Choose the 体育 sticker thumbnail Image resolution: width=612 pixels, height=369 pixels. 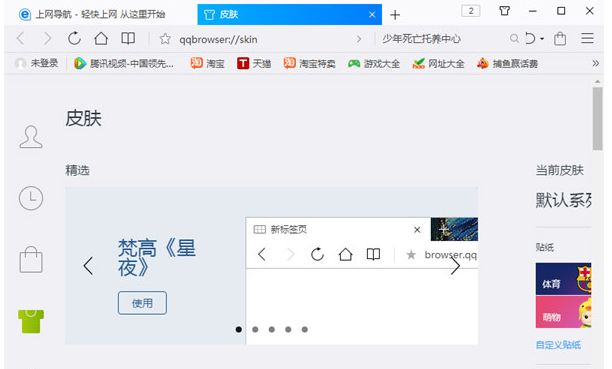[563, 279]
